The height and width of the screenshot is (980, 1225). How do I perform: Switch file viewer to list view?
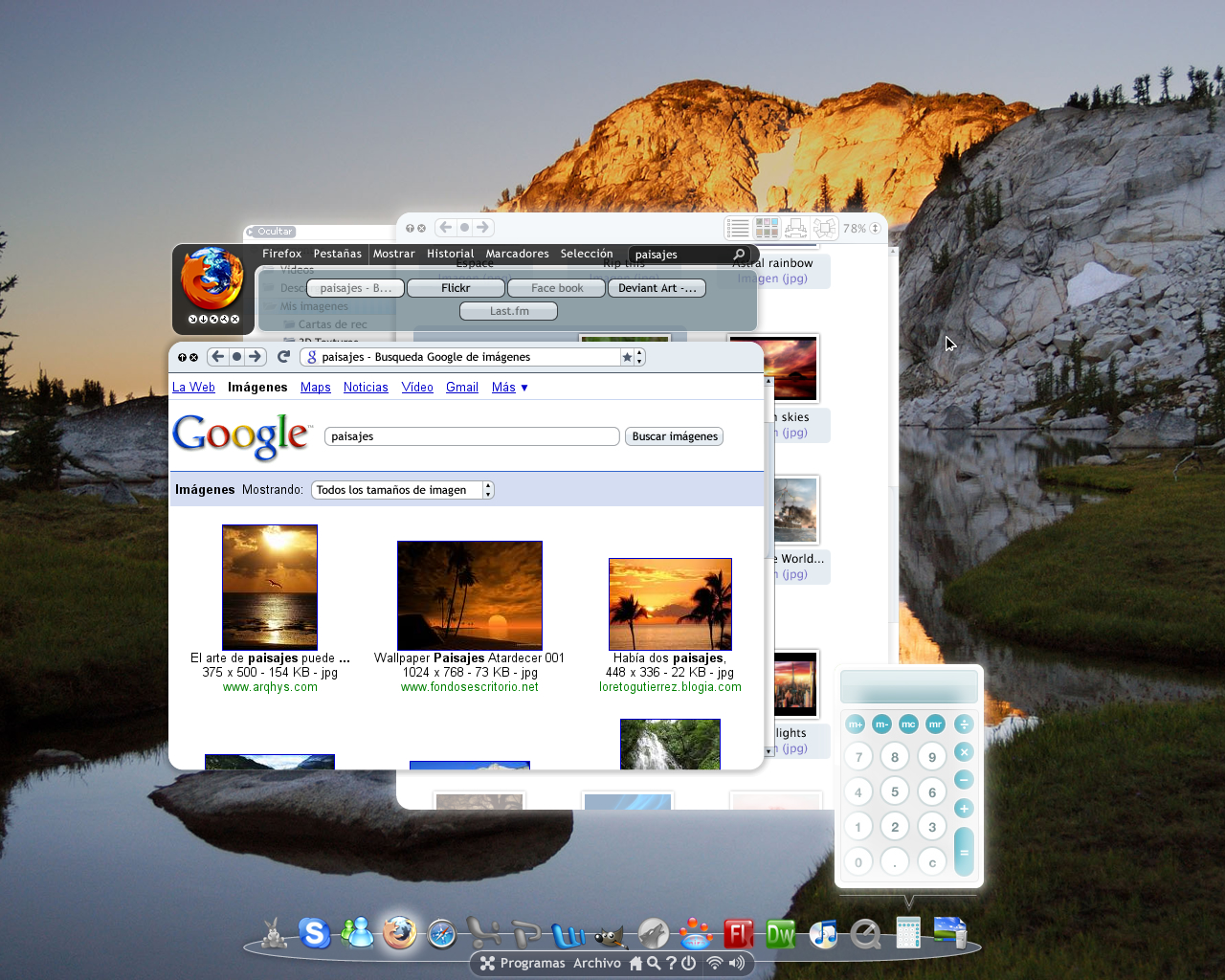coord(738,228)
